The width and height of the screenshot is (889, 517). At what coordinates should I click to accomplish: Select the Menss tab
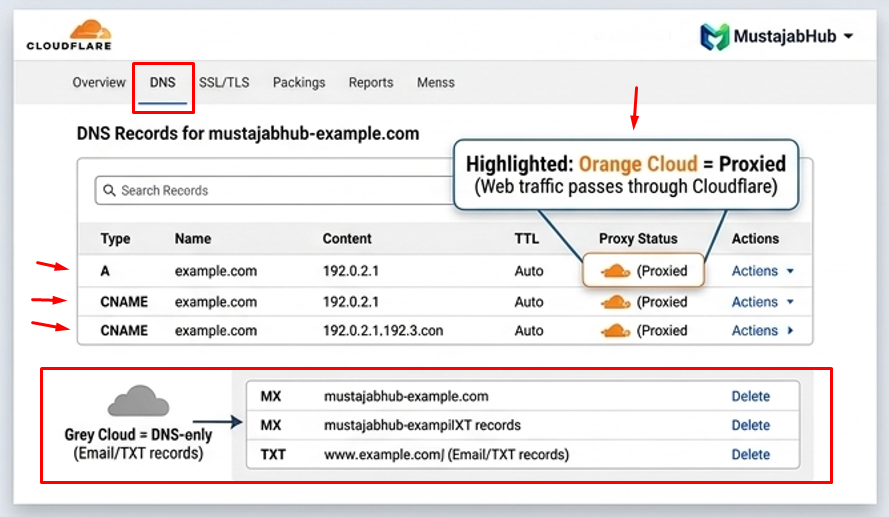pos(435,83)
